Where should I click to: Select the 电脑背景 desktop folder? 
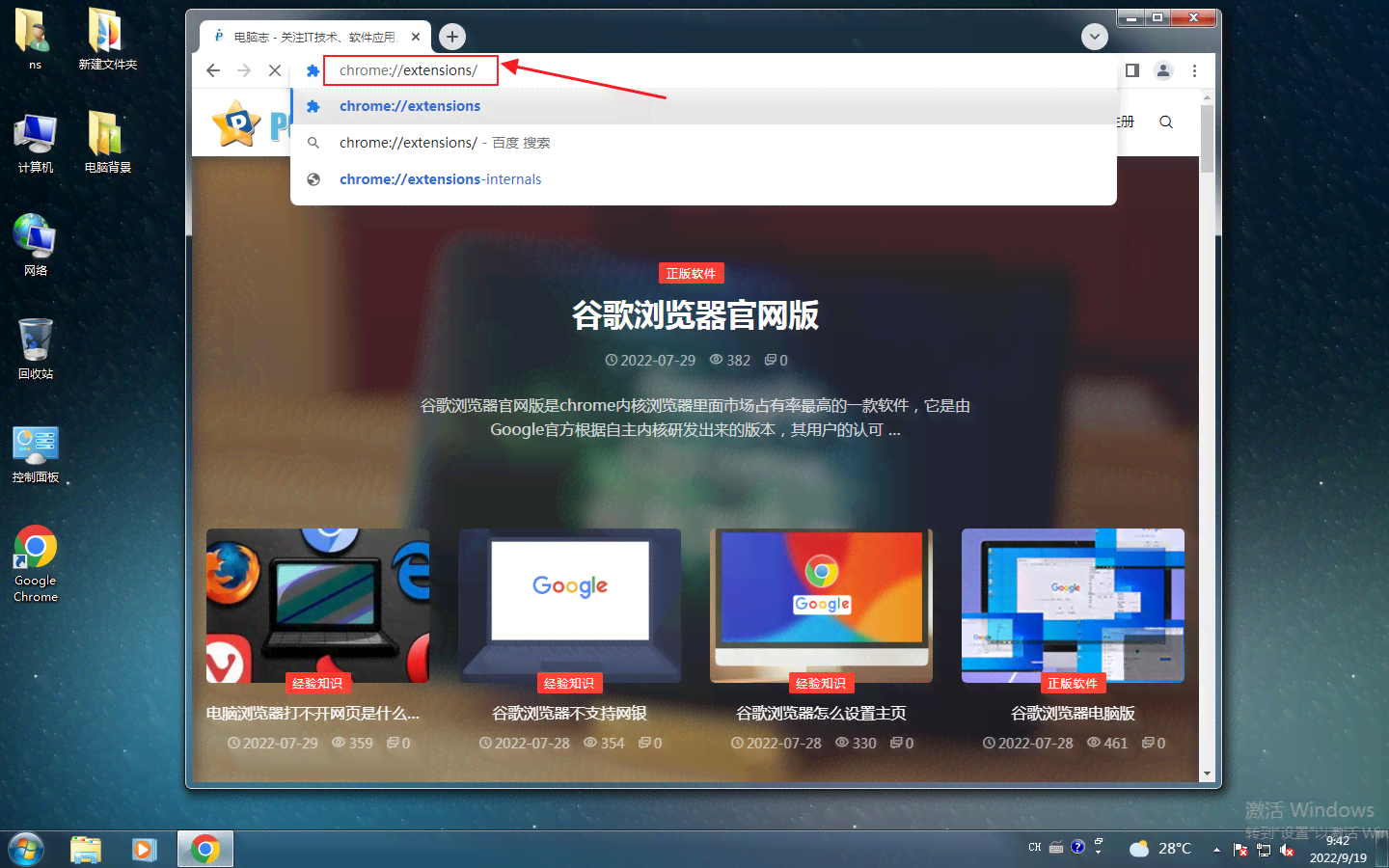[x=107, y=143]
